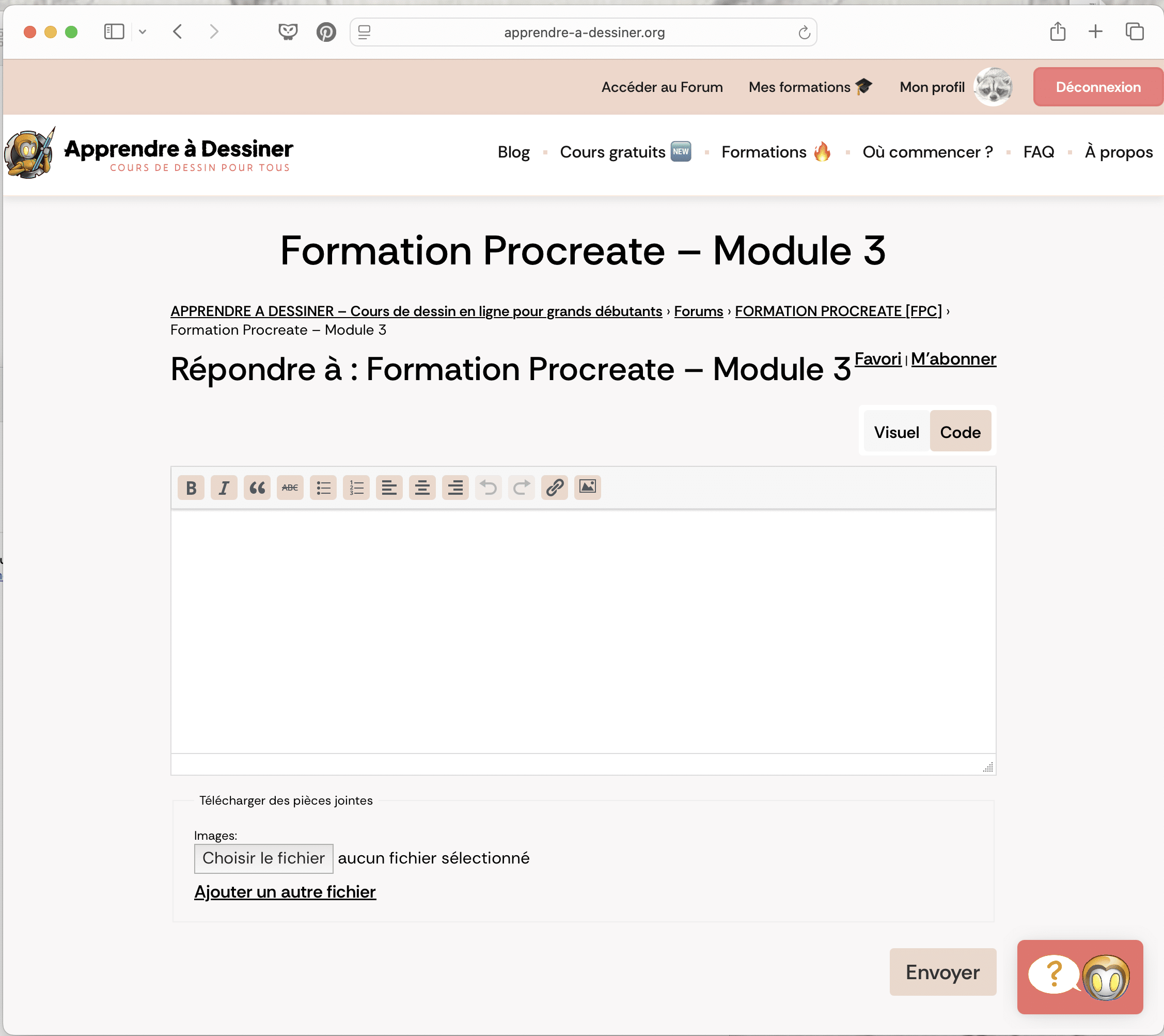Use the editor resize handle

[x=988, y=767]
